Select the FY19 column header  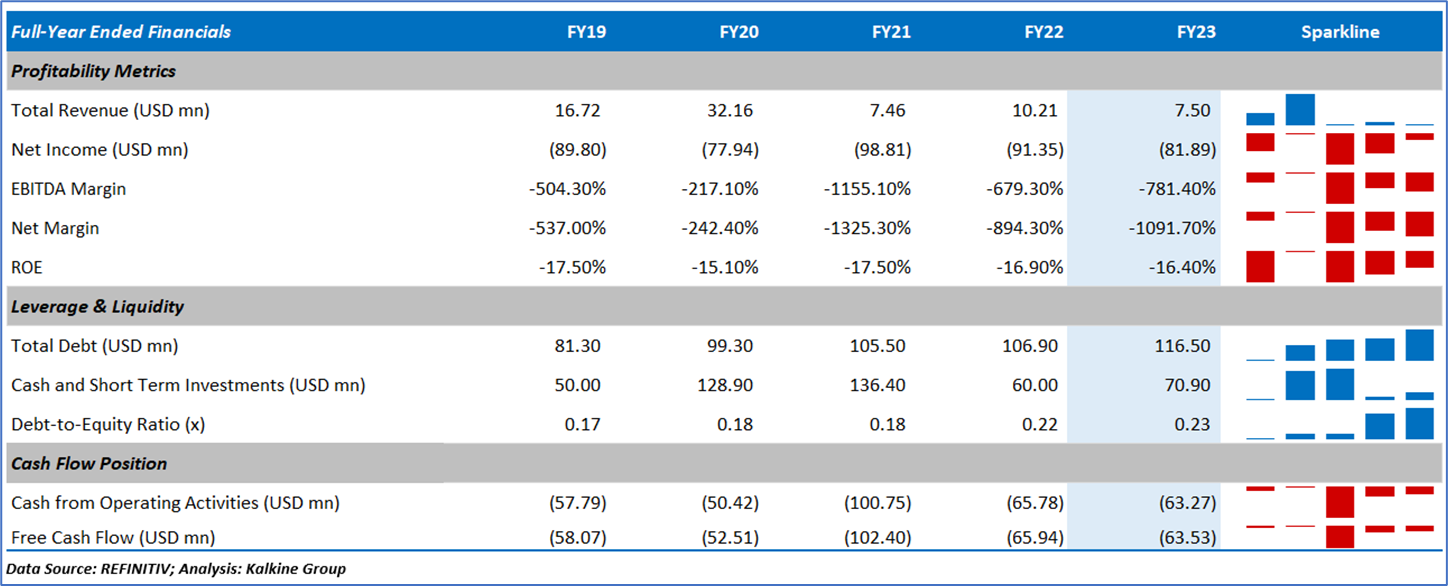click(x=586, y=32)
